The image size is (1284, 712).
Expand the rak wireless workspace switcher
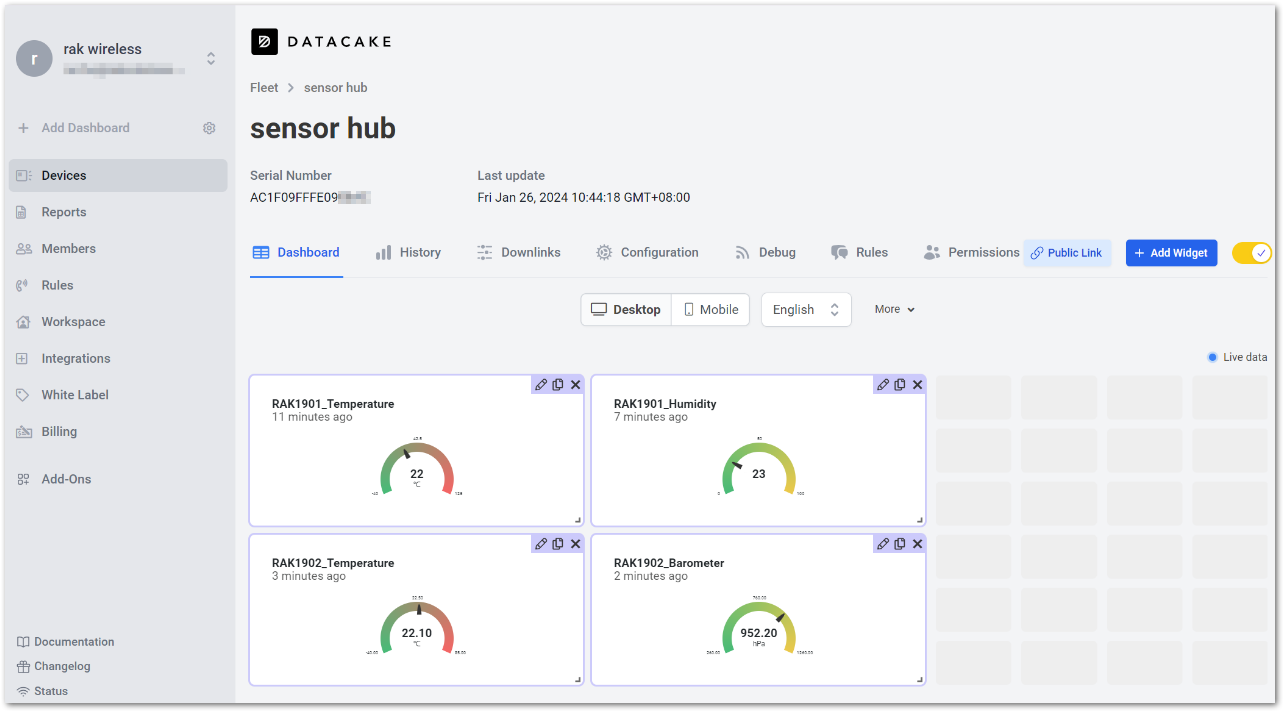(x=211, y=58)
